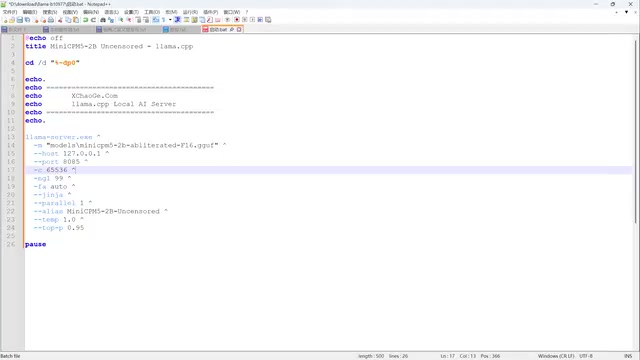Viewport: 640px width, 360px height.
Task: Toggle the INS insert mode indicator
Action: 628,356
